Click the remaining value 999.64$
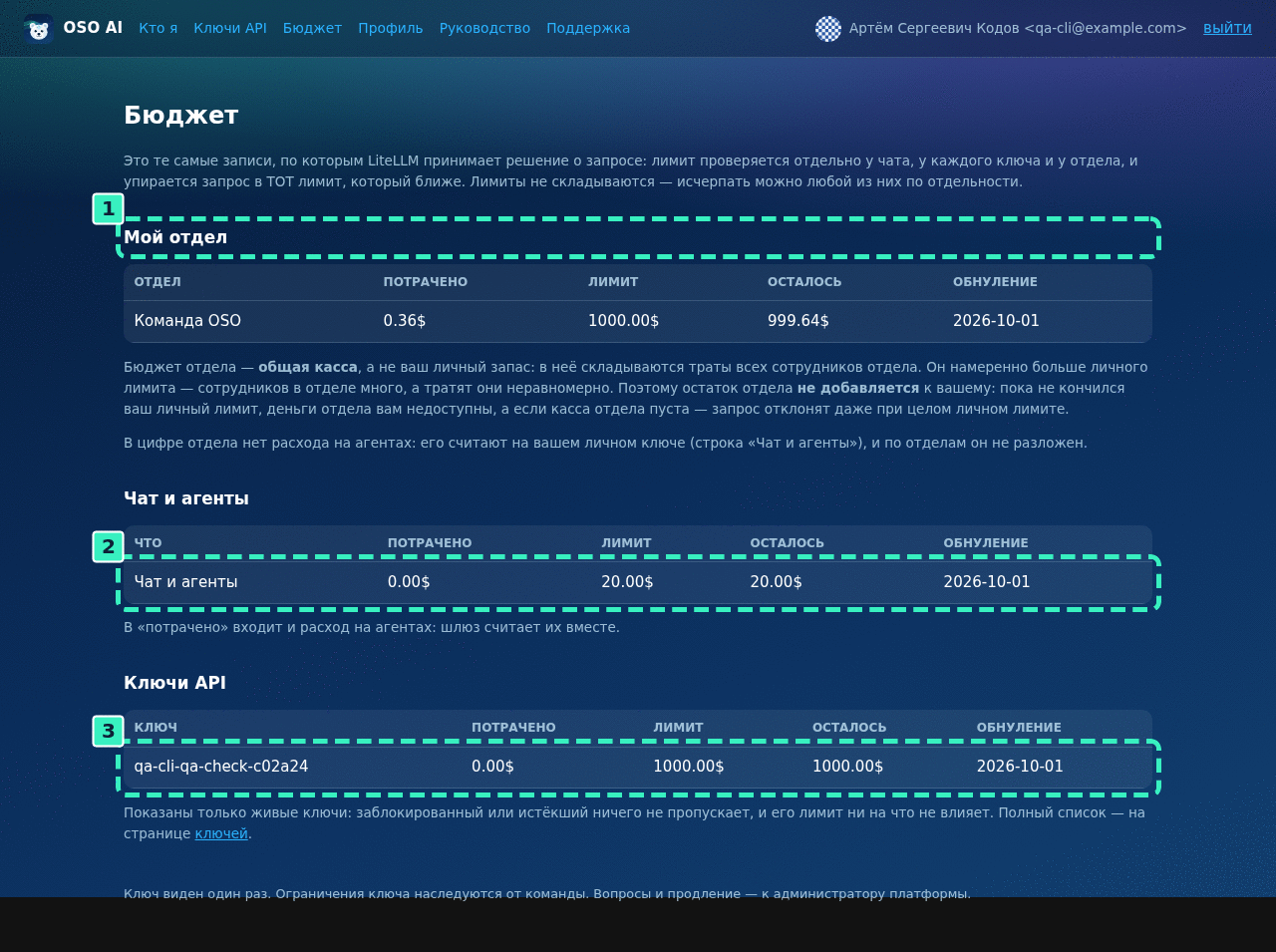Viewport: 1276px width, 952px height. pos(798,321)
